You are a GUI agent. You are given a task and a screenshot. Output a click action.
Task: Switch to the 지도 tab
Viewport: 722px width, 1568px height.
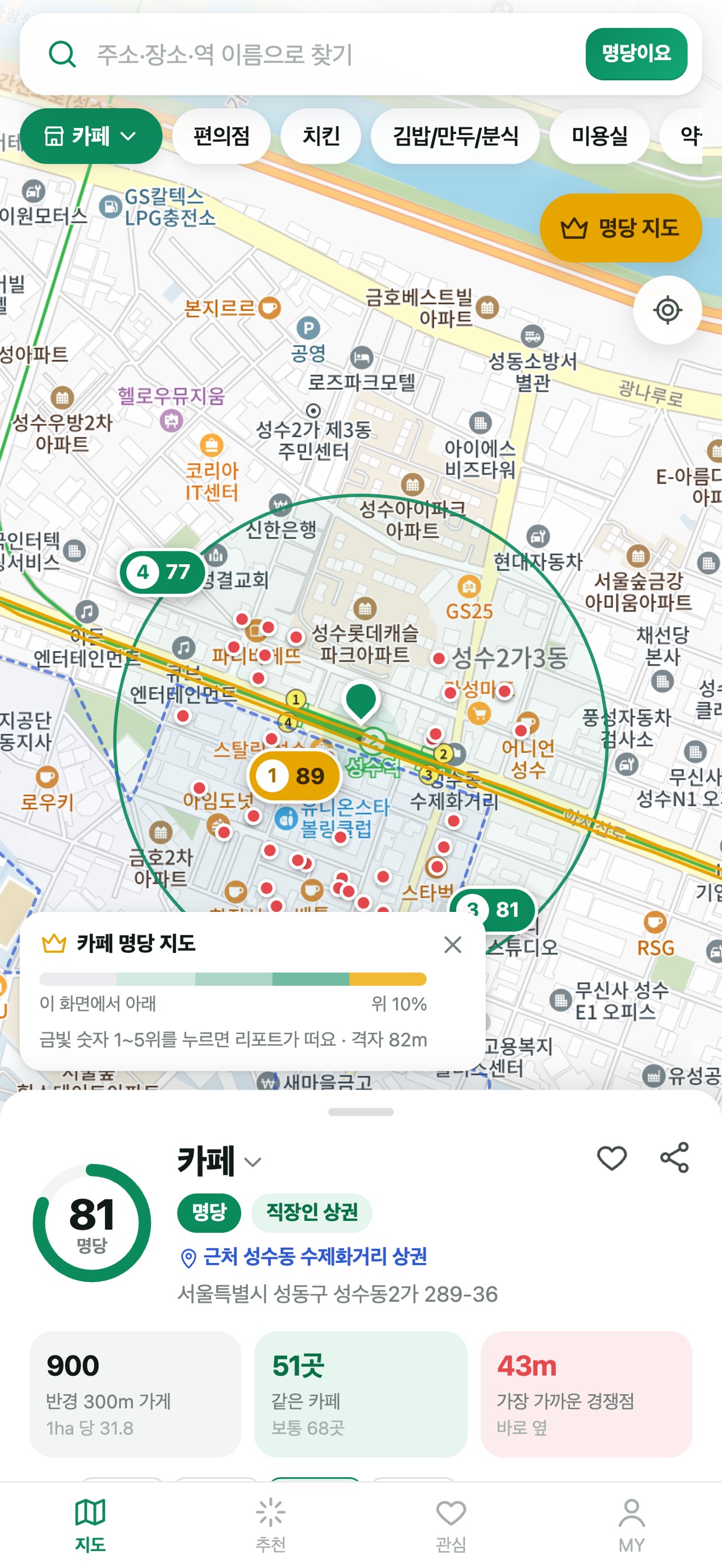click(90, 1525)
